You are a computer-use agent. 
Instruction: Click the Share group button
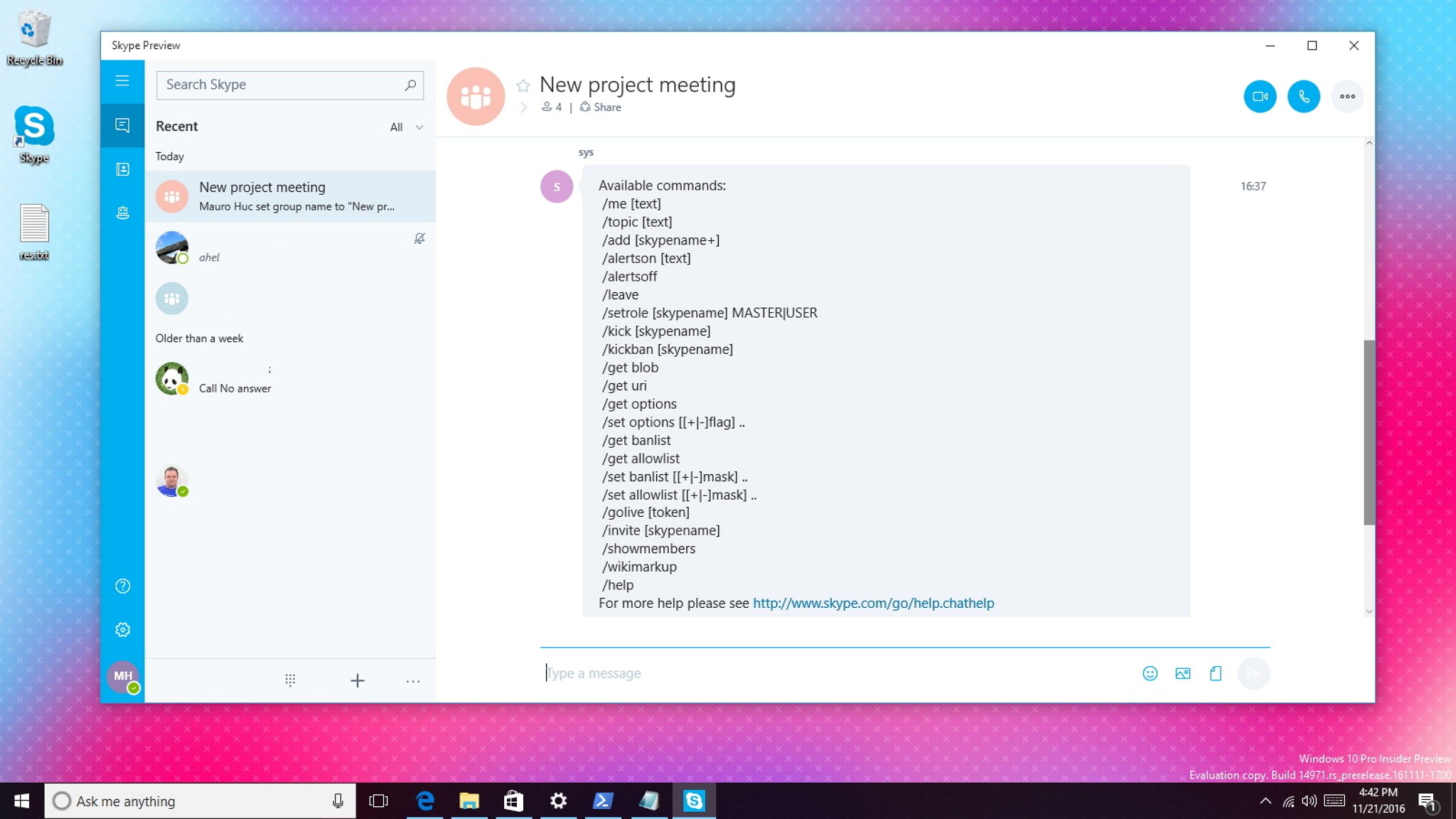601,107
